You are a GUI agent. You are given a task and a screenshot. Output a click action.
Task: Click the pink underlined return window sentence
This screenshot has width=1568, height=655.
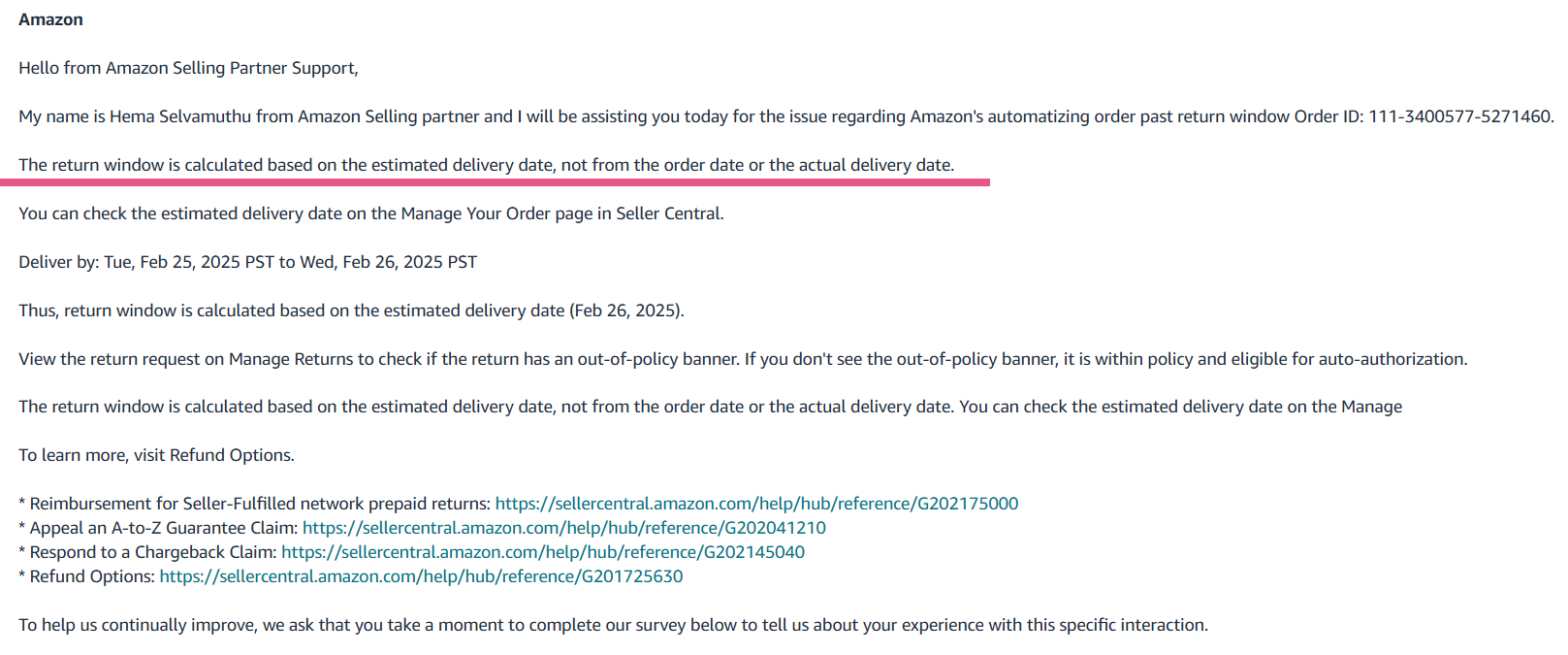click(487, 165)
